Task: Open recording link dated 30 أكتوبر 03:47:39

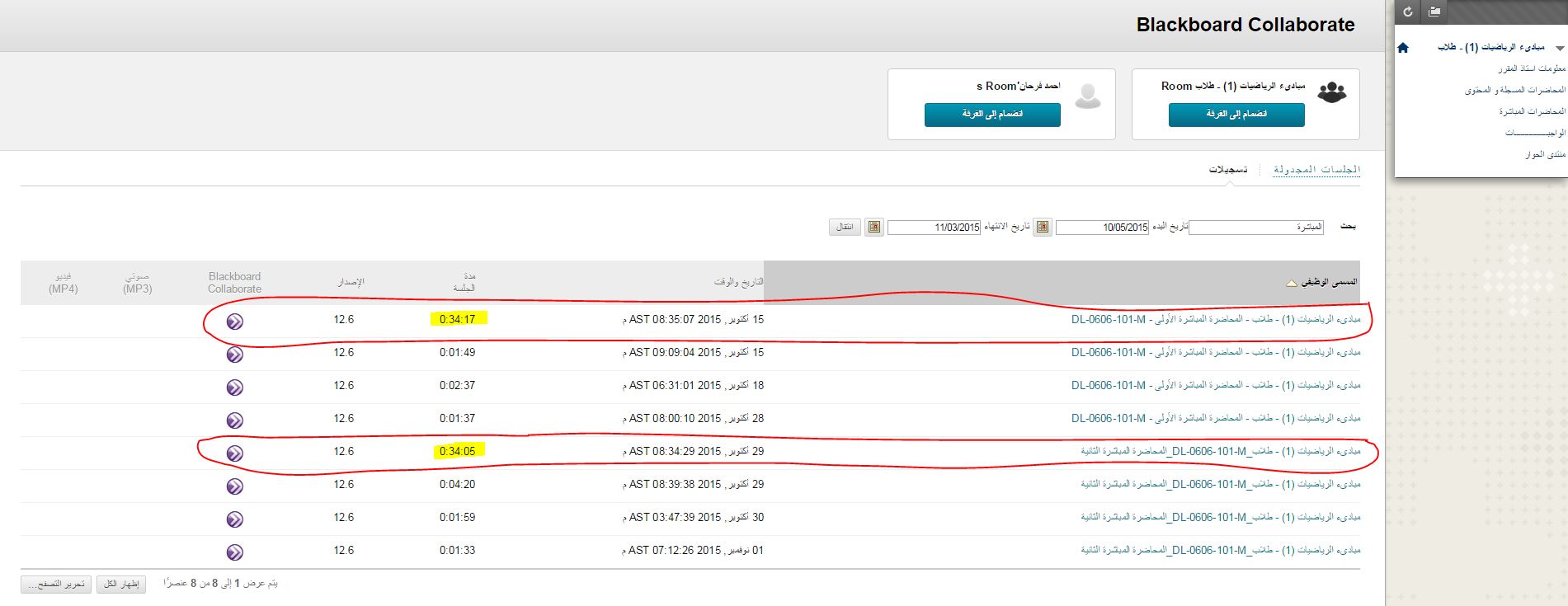Action: 1221,517
